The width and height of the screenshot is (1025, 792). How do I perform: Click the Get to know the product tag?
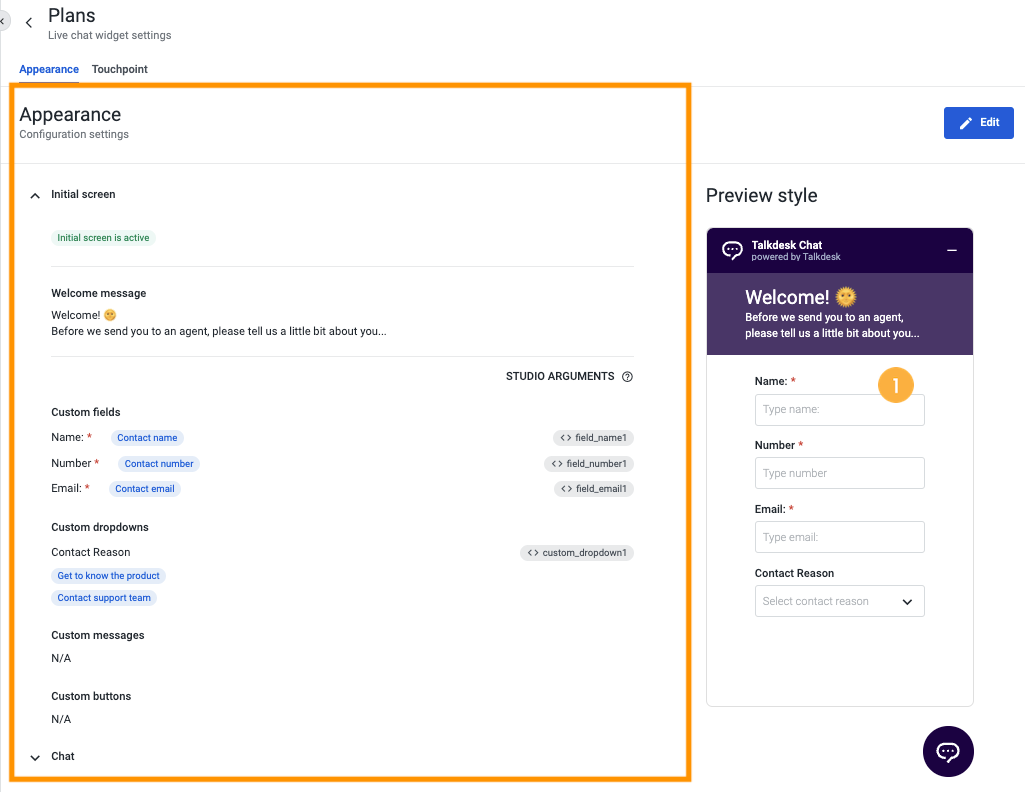pos(109,576)
